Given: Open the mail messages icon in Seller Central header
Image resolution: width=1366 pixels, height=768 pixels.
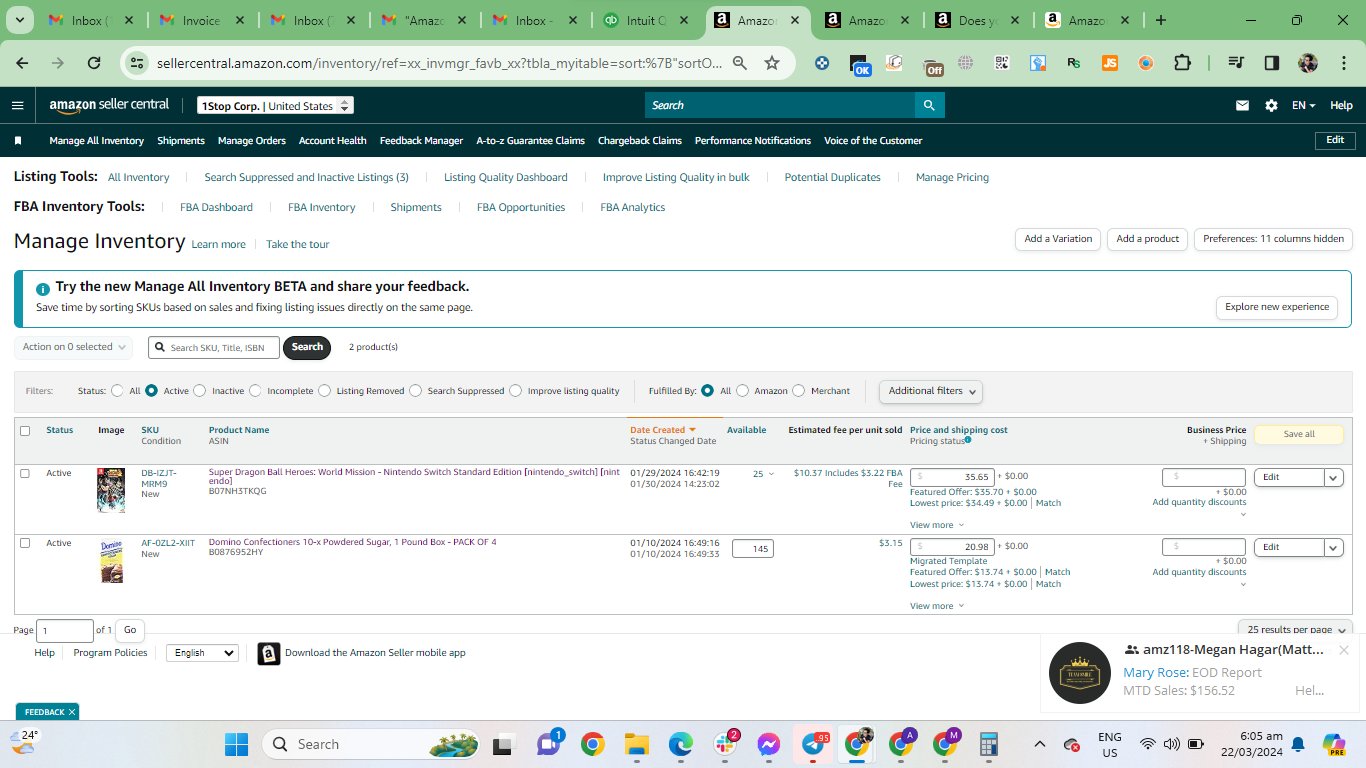Looking at the screenshot, I should [x=1243, y=105].
